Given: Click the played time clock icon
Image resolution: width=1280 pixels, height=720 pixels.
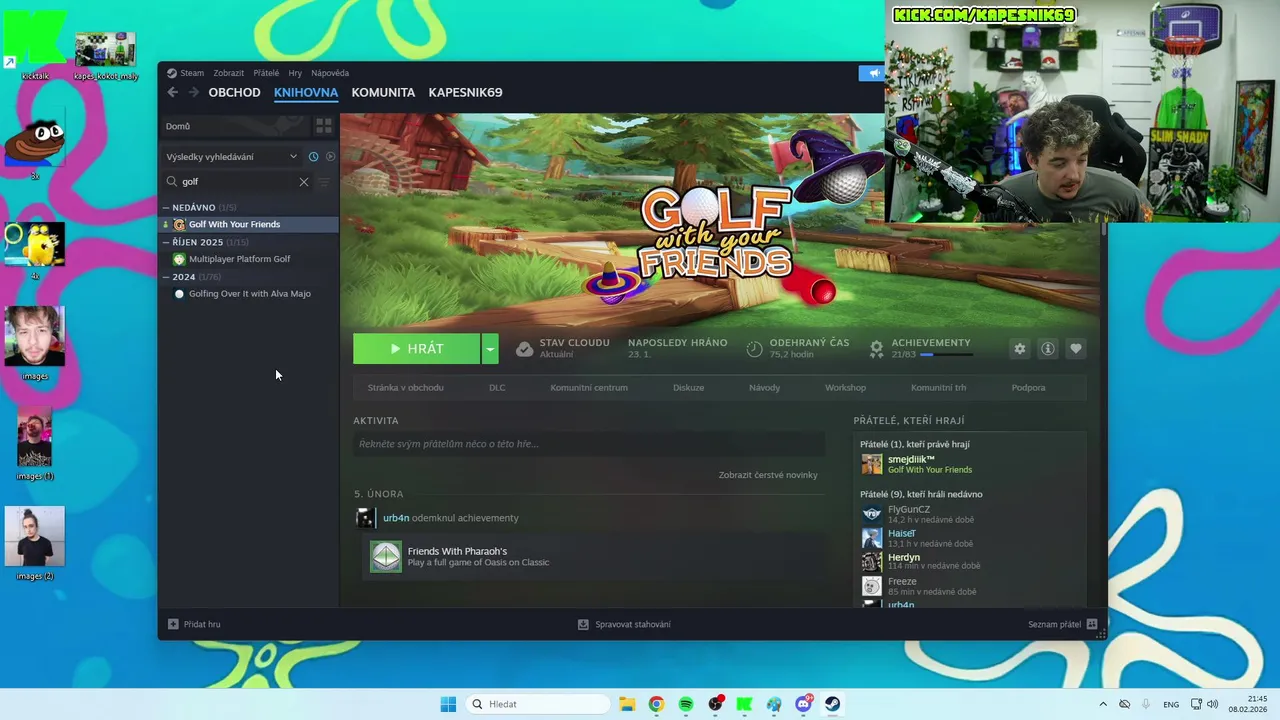Looking at the screenshot, I should [754, 348].
